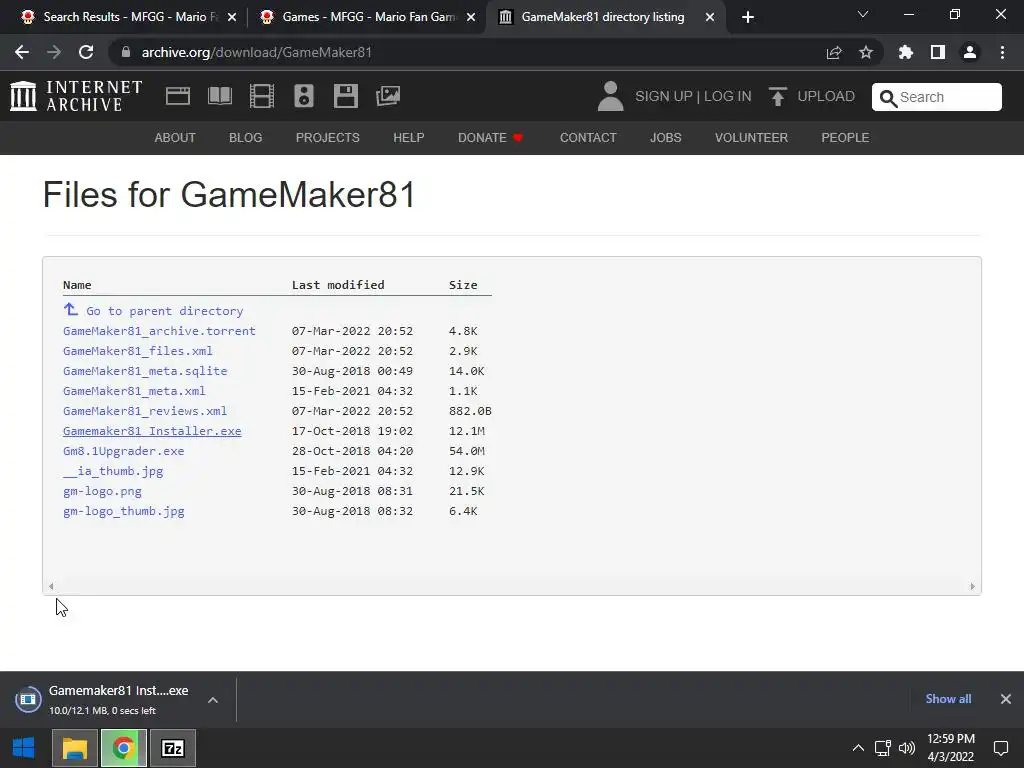Click the user avatar icon
The height and width of the screenshot is (768, 1024).
click(611, 96)
